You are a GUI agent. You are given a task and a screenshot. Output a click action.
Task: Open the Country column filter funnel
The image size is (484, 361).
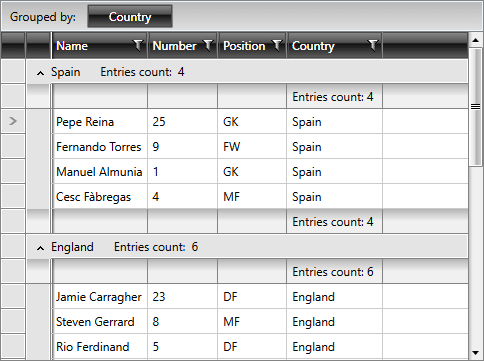(x=373, y=45)
